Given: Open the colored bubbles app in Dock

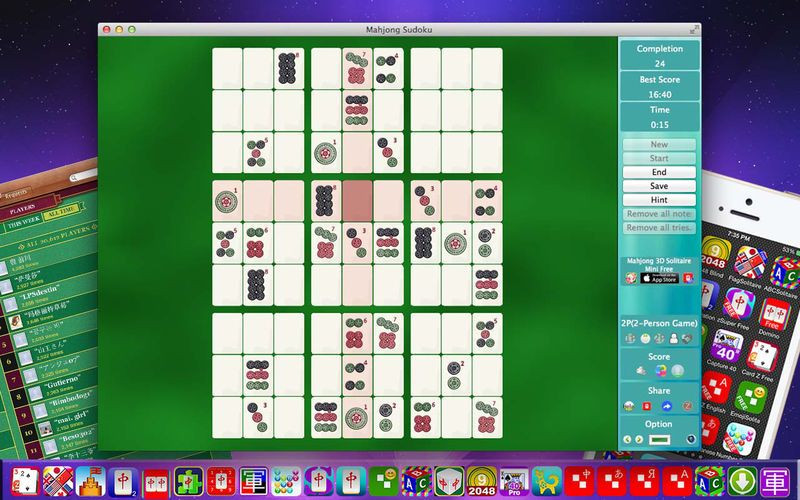Looking at the screenshot, I should click(x=286, y=481).
